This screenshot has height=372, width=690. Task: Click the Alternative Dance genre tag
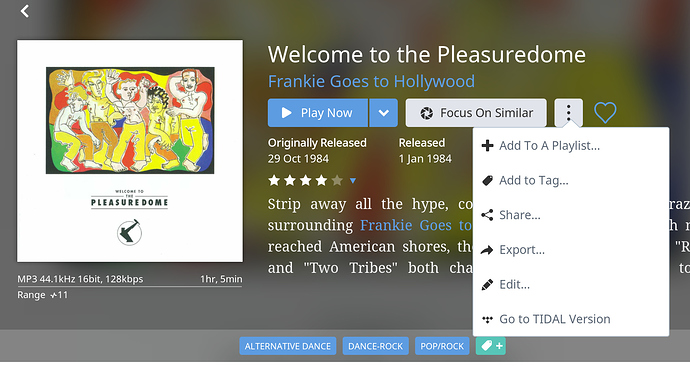(x=288, y=346)
